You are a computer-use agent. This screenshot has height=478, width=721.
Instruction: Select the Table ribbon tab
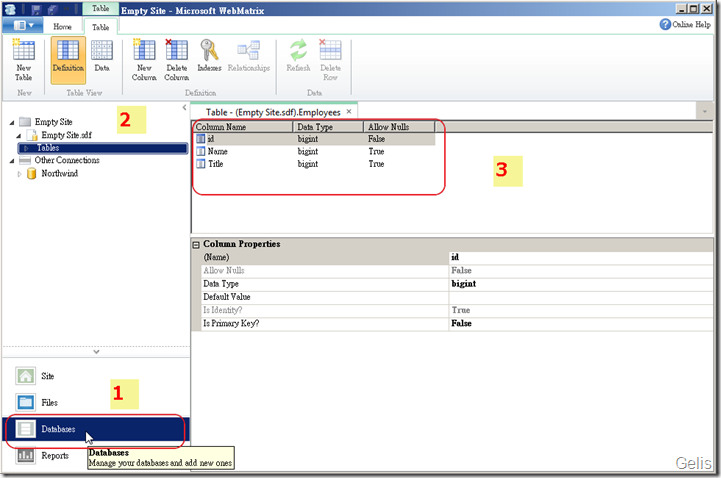coord(100,27)
